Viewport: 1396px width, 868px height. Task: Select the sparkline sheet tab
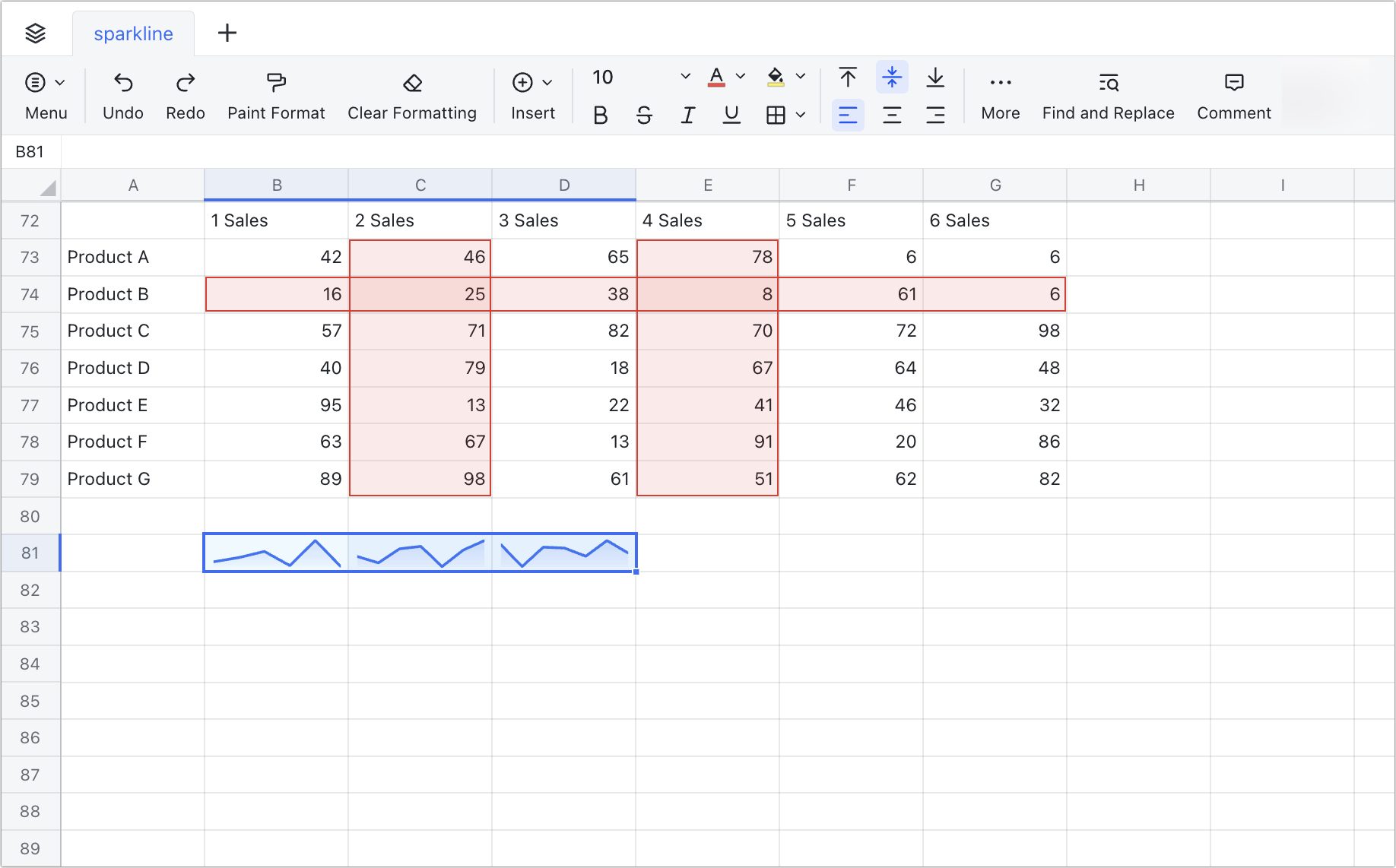[x=133, y=33]
